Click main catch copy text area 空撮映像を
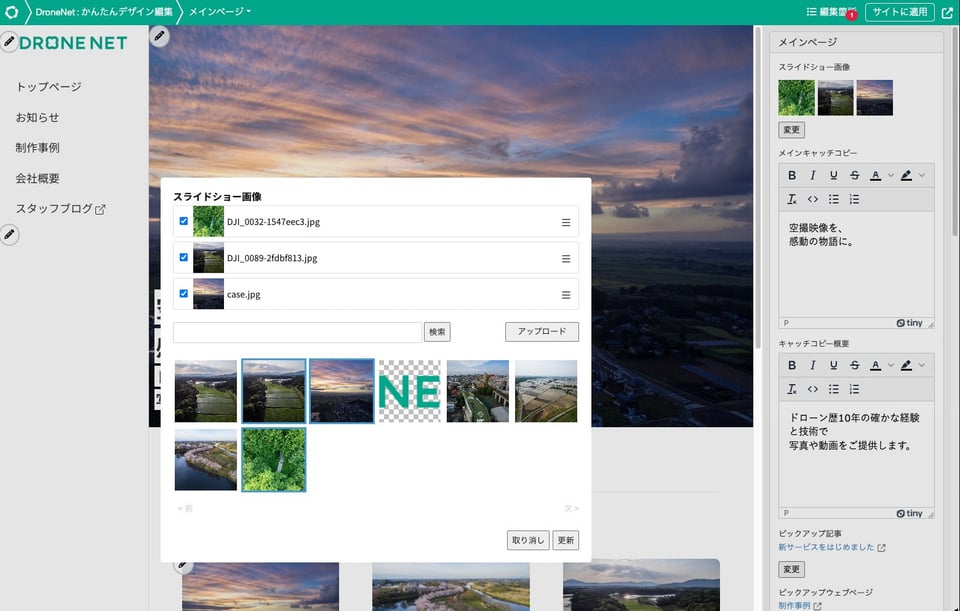 click(x=856, y=264)
